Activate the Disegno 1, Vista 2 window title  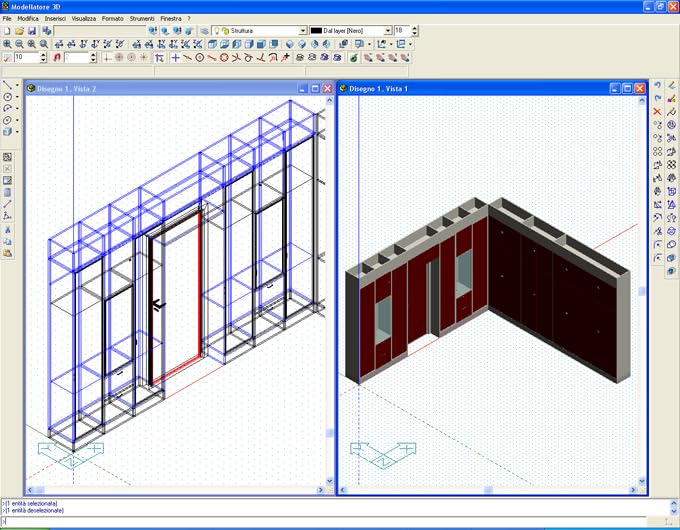pyautogui.click(x=66, y=88)
